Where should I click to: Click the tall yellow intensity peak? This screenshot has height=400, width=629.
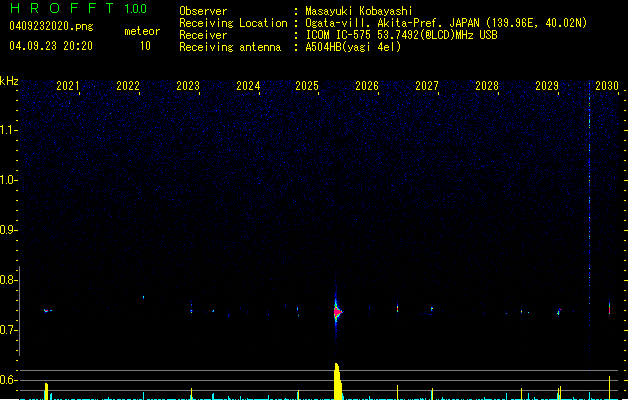(338, 381)
